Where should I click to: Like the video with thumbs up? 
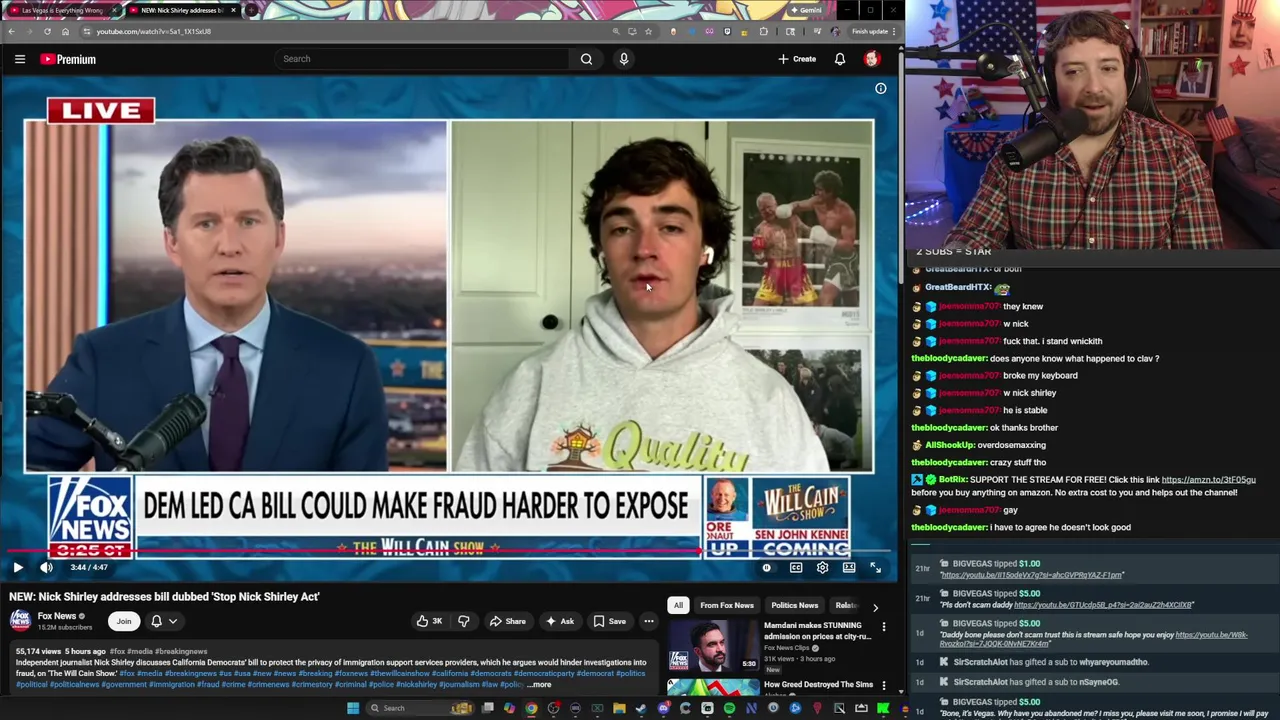tap(430, 621)
